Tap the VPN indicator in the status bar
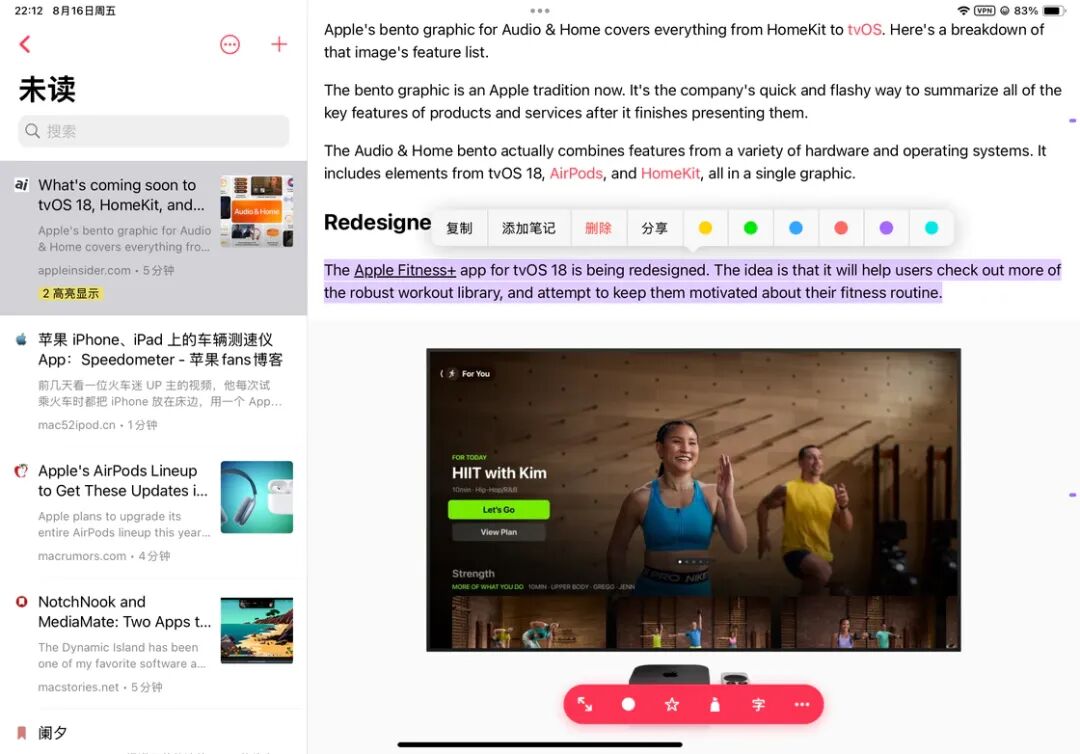 click(x=984, y=10)
